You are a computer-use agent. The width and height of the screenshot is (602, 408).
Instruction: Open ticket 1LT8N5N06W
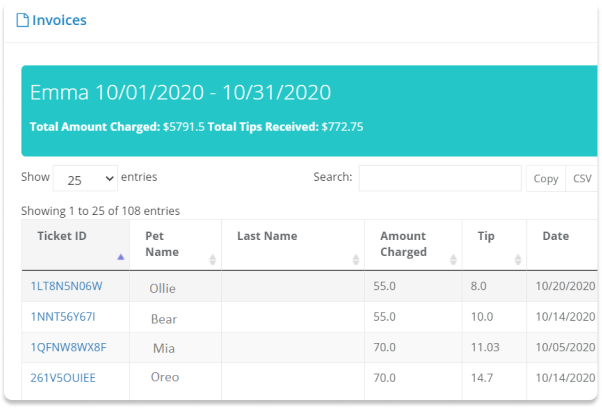tap(66, 286)
